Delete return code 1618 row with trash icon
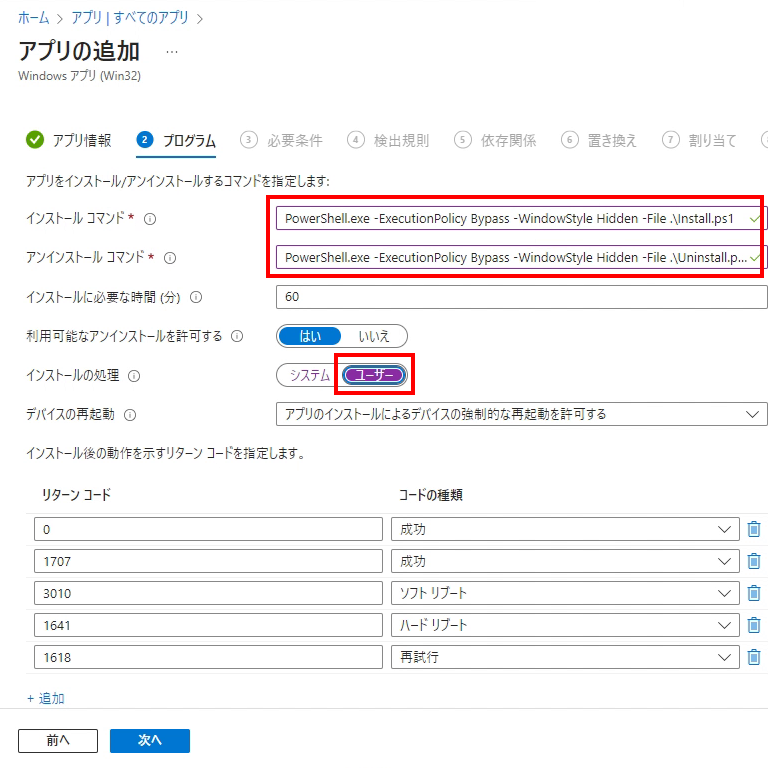 (x=754, y=657)
